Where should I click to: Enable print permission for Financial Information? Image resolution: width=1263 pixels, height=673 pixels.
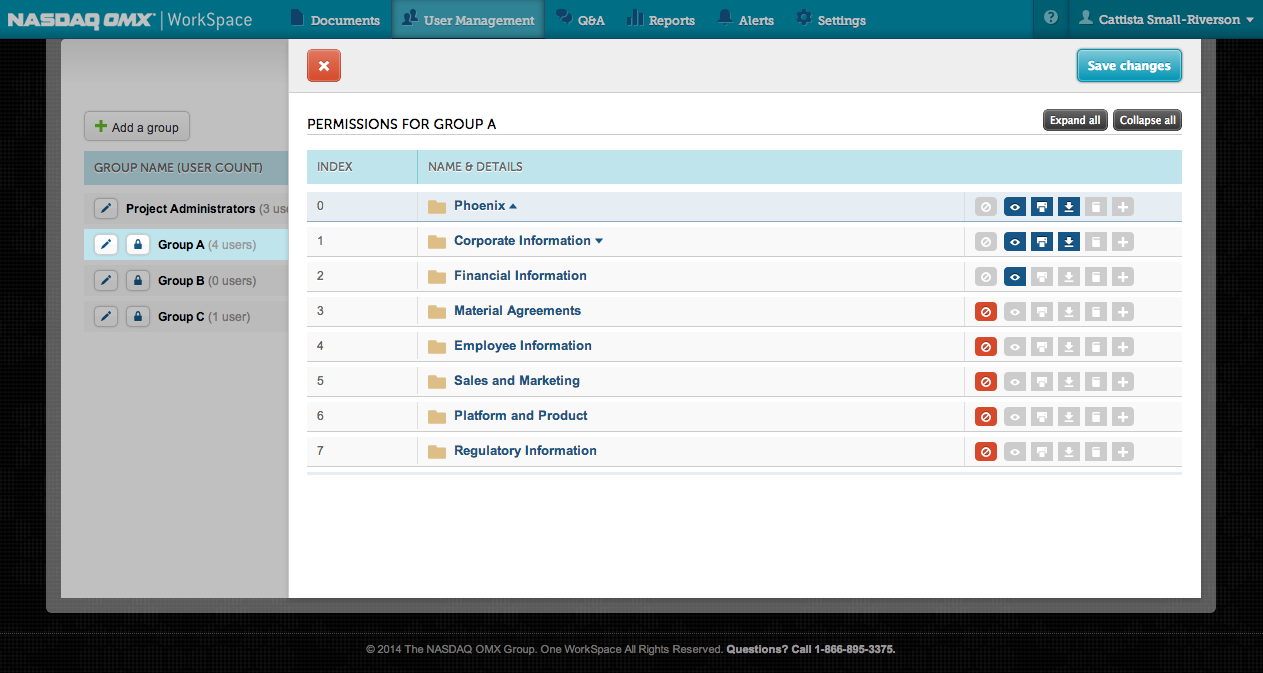tap(1042, 277)
